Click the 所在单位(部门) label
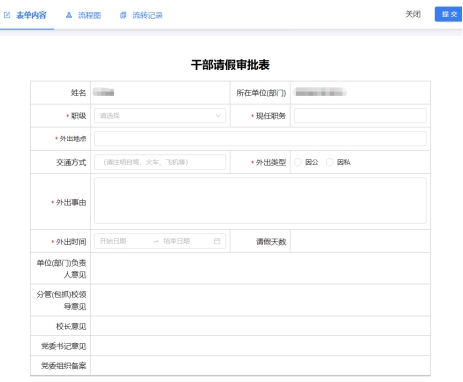 click(x=261, y=93)
